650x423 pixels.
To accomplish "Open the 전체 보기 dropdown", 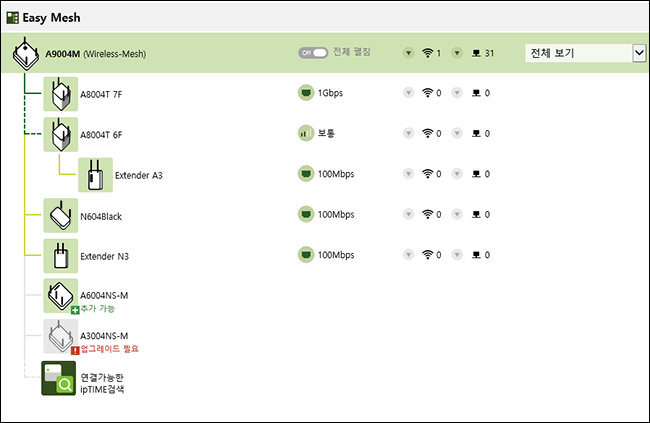I will (x=585, y=53).
